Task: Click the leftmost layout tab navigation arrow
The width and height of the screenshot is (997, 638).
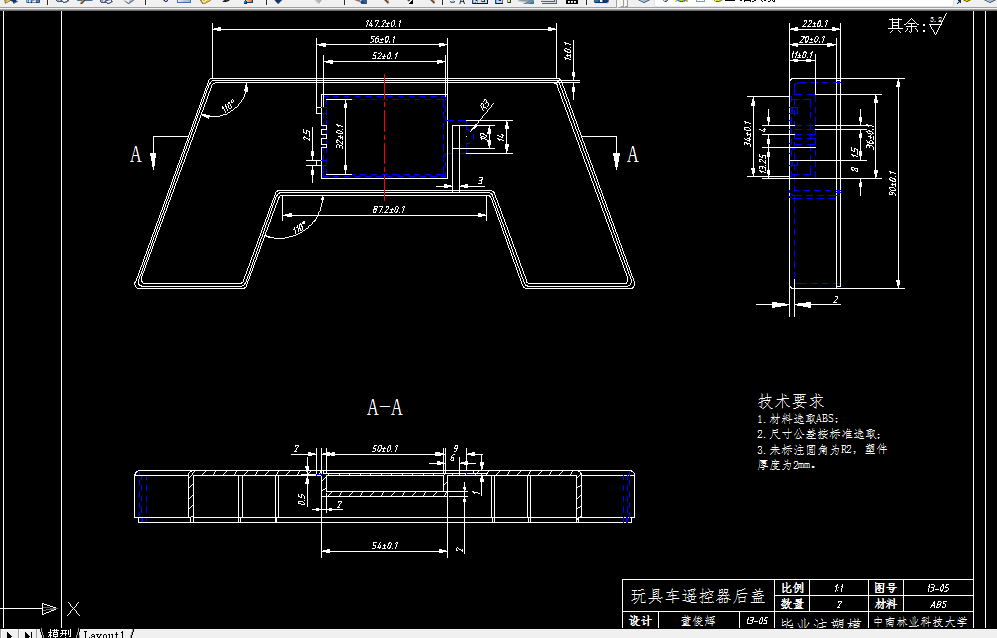Action: [8, 631]
